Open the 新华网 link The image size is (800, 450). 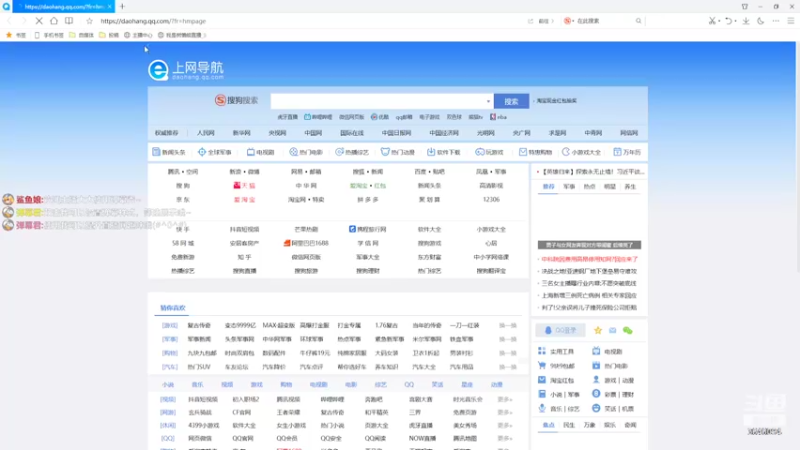pyautogui.click(x=241, y=133)
